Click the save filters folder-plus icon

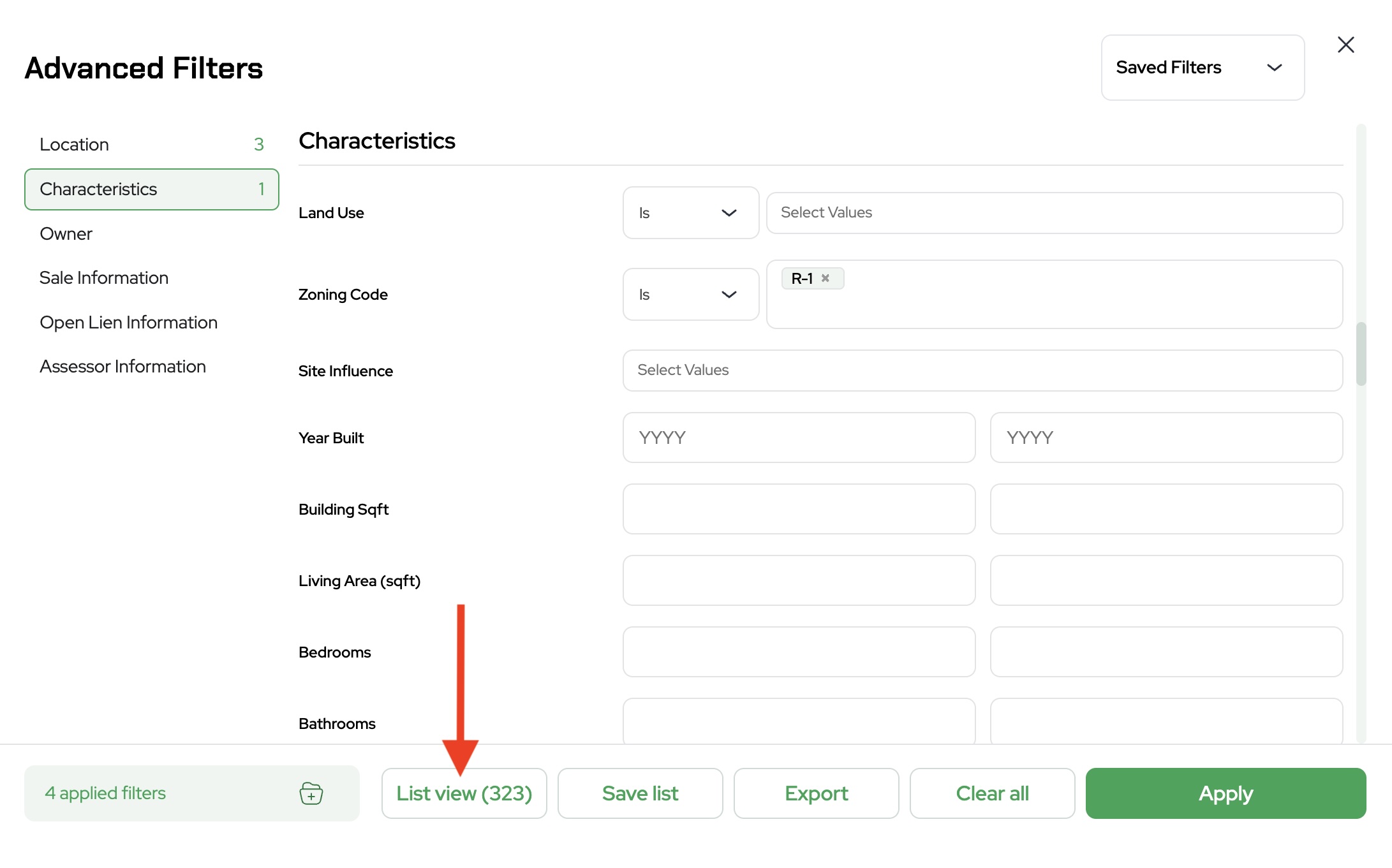pyautogui.click(x=311, y=793)
